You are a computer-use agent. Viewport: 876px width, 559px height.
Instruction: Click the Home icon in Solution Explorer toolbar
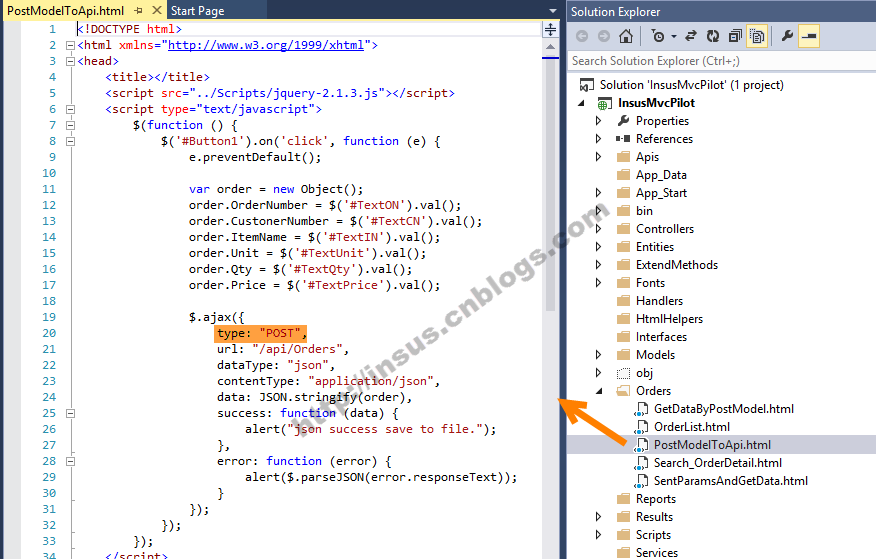[626, 36]
